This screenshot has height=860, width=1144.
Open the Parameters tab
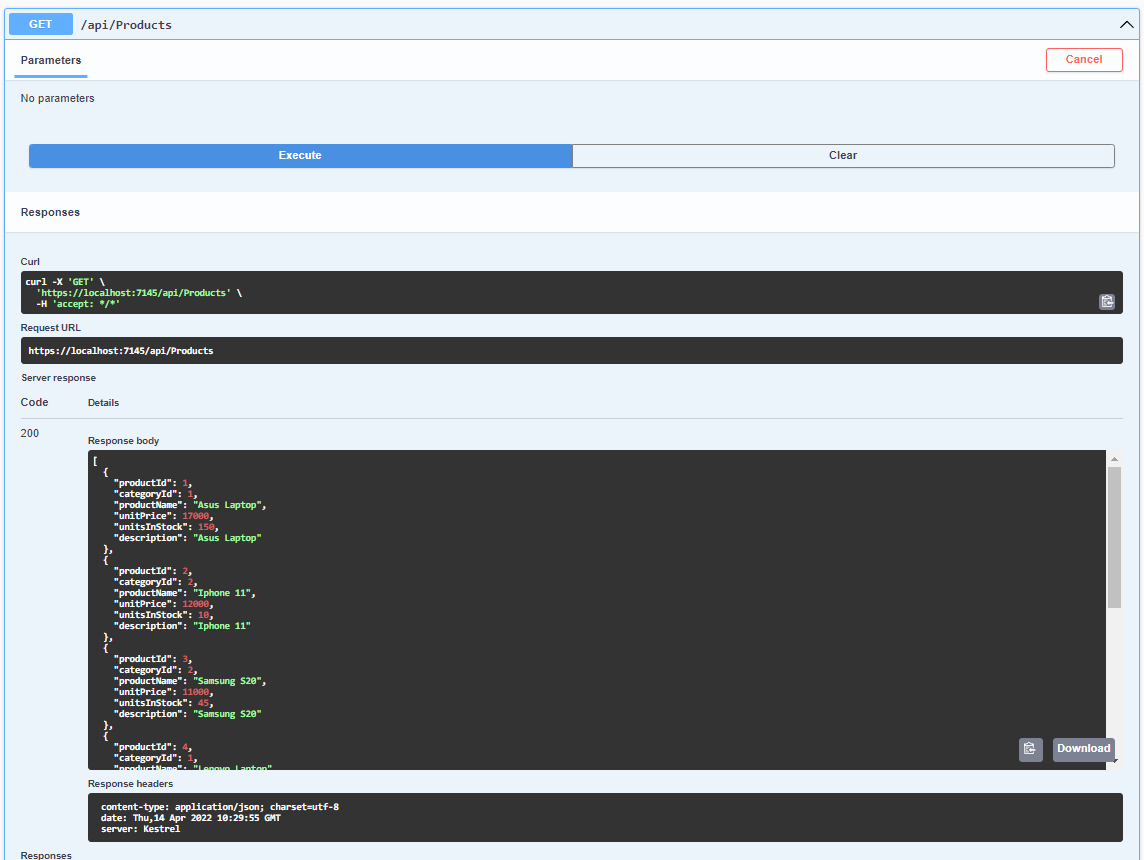coord(50,60)
